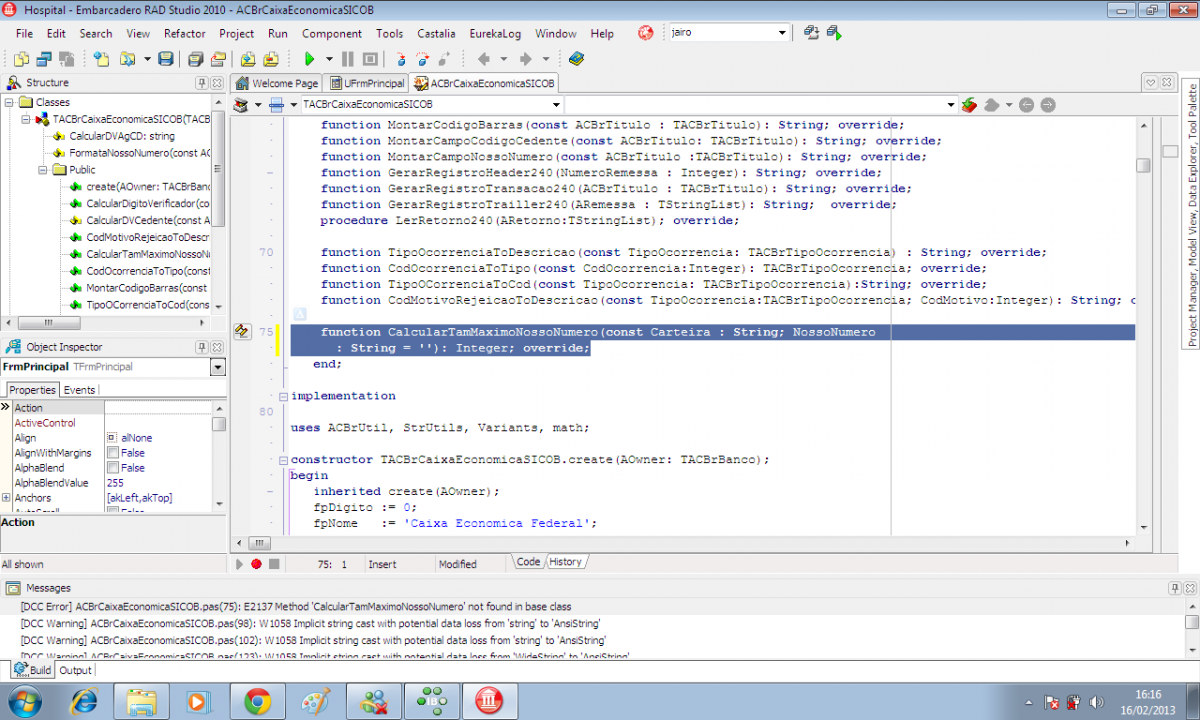Toggle the AlphaBlend False checkbox
The height and width of the screenshot is (720, 1200).
tap(112, 468)
